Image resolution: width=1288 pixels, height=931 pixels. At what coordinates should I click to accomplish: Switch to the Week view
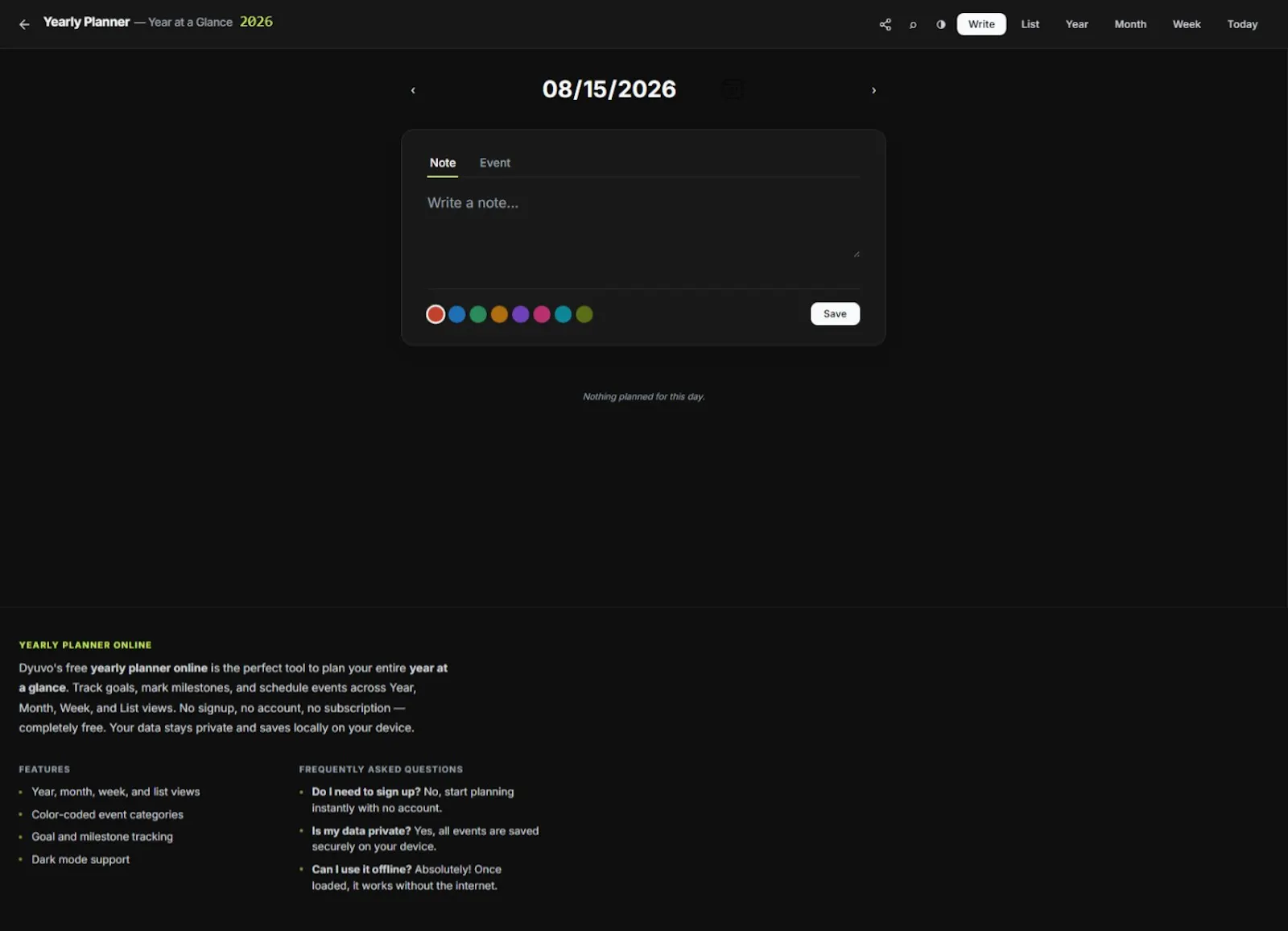pyautogui.click(x=1187, y=24)
